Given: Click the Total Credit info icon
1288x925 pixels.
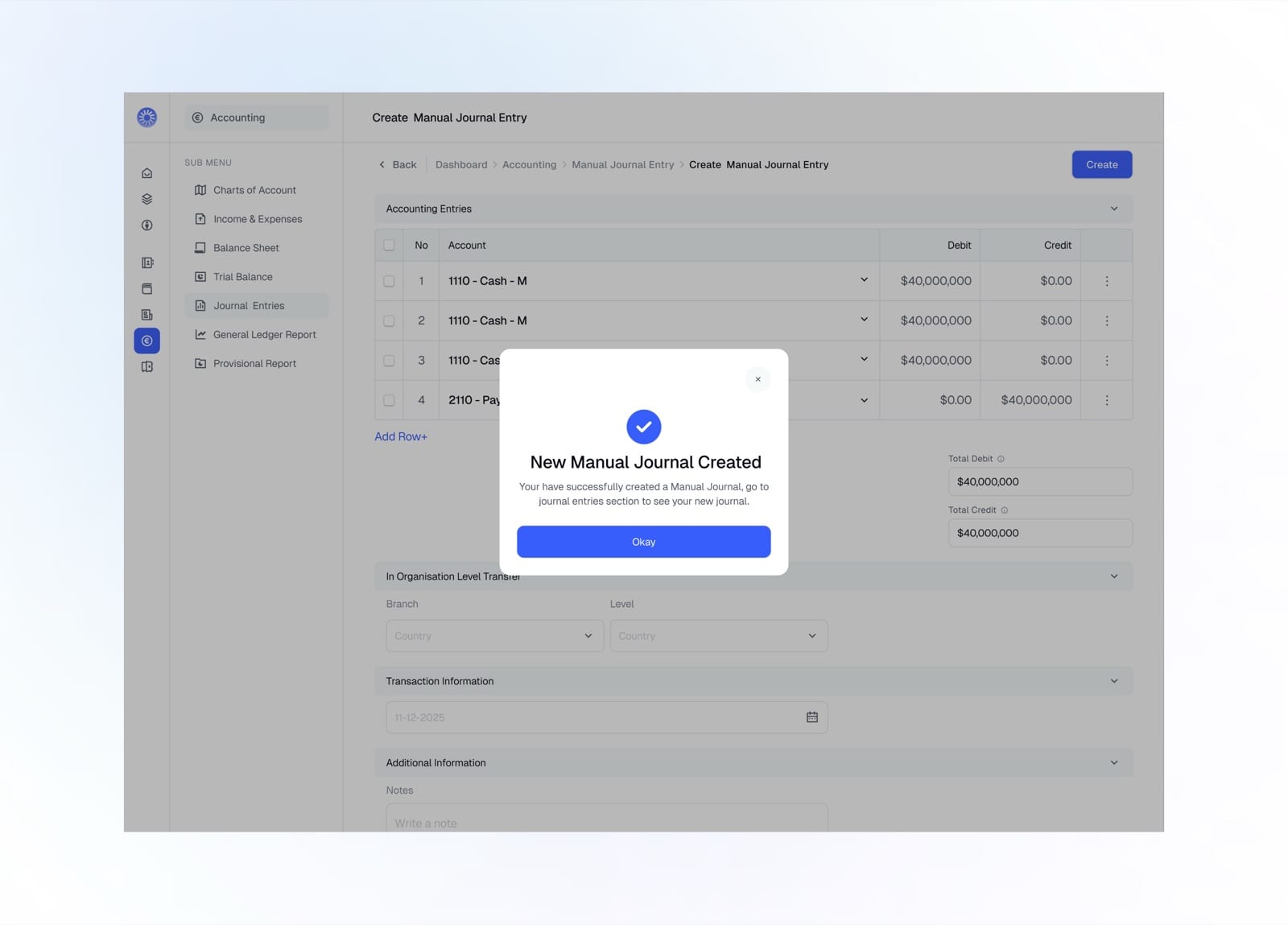Looking at the screenshot, I should [1004, 510].
